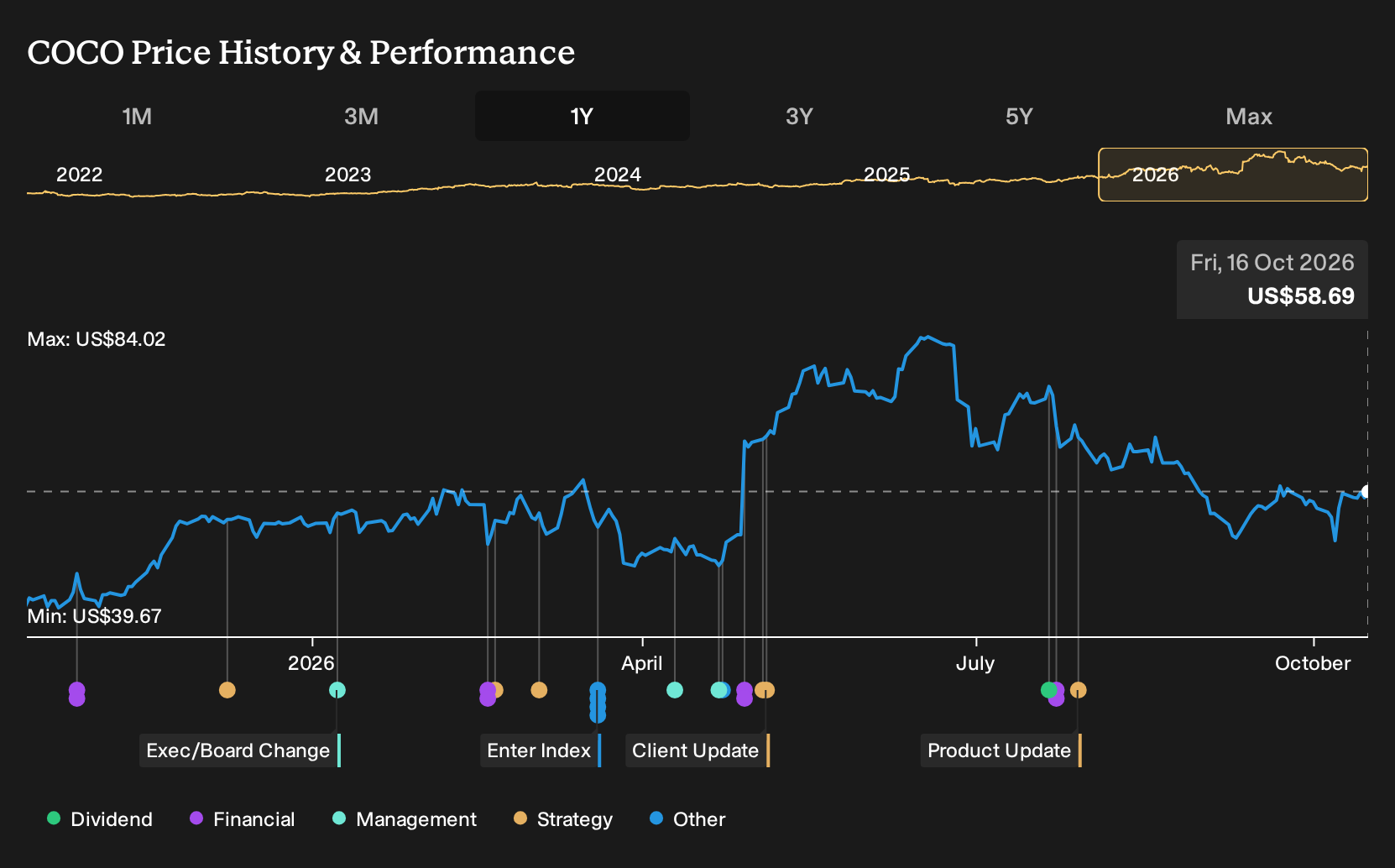Click purple marker left of Client Update marker
The height and width of the screenshot is (868, 1395).
coord(745,694)
